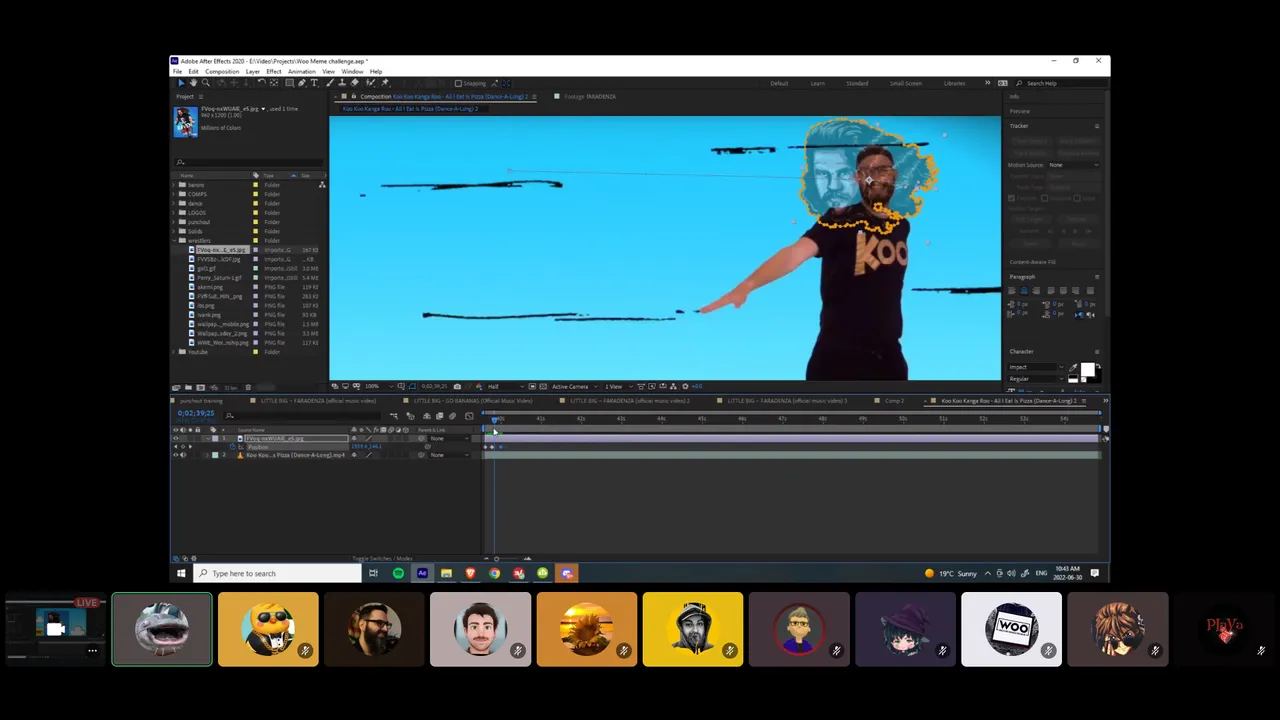Open the Layer menu
This screenshot has width=1280, height=720.
[x=253, y=71]
